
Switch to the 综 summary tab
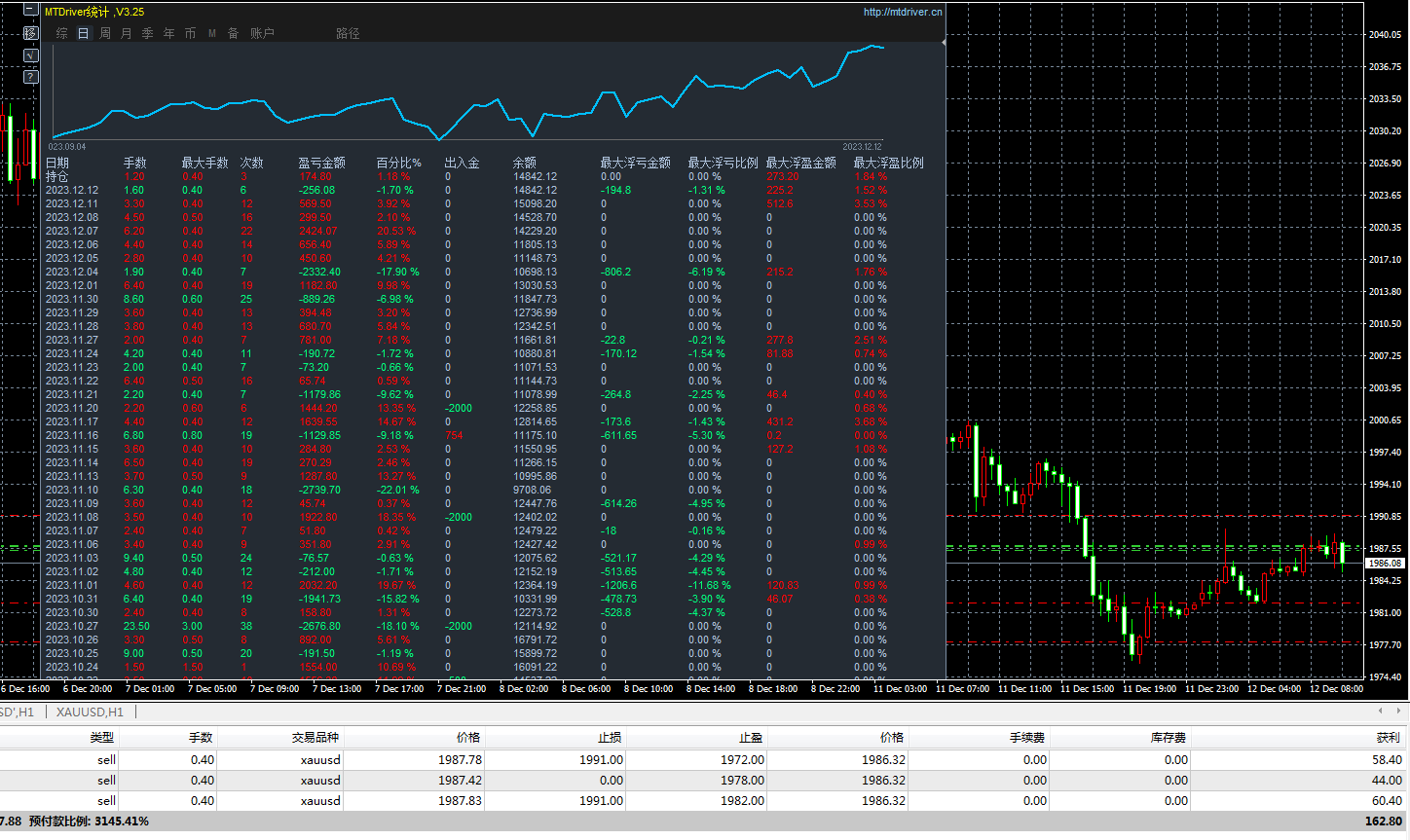coord(62,33)
